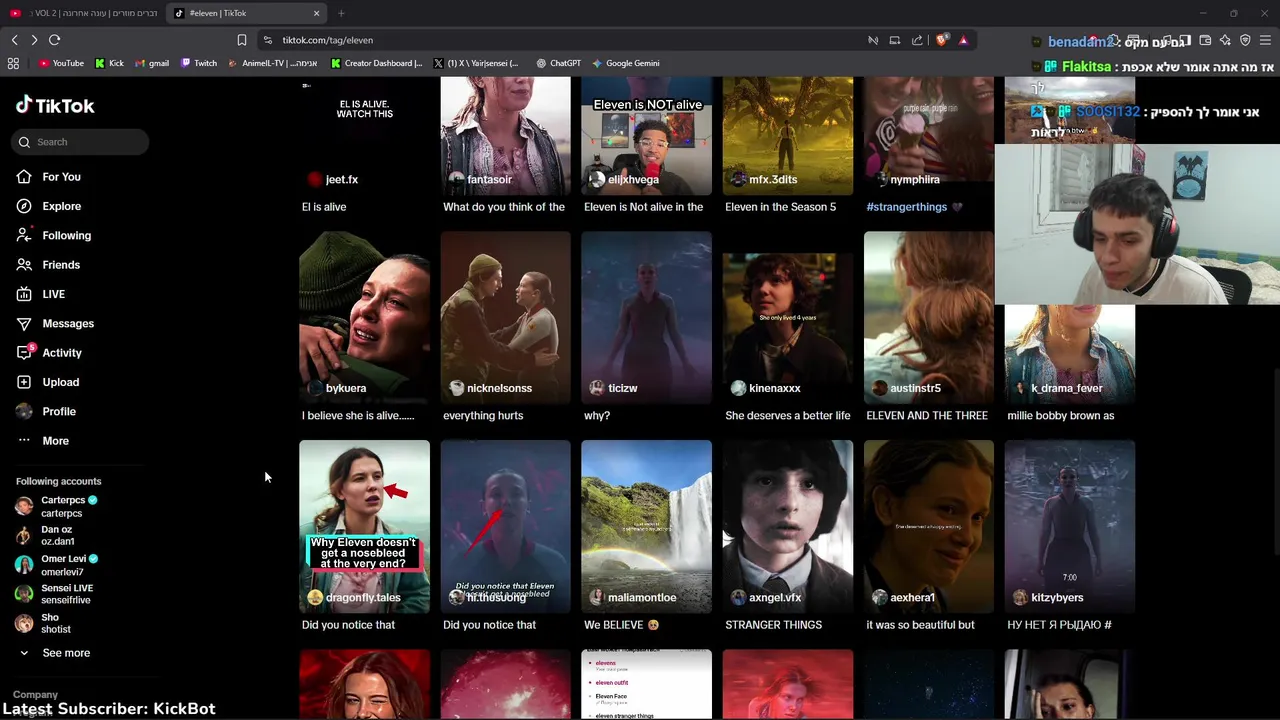Reload the page
The width and height of the screenshot is (1280, 720).
pyautogui.click(x=55, y=40)
